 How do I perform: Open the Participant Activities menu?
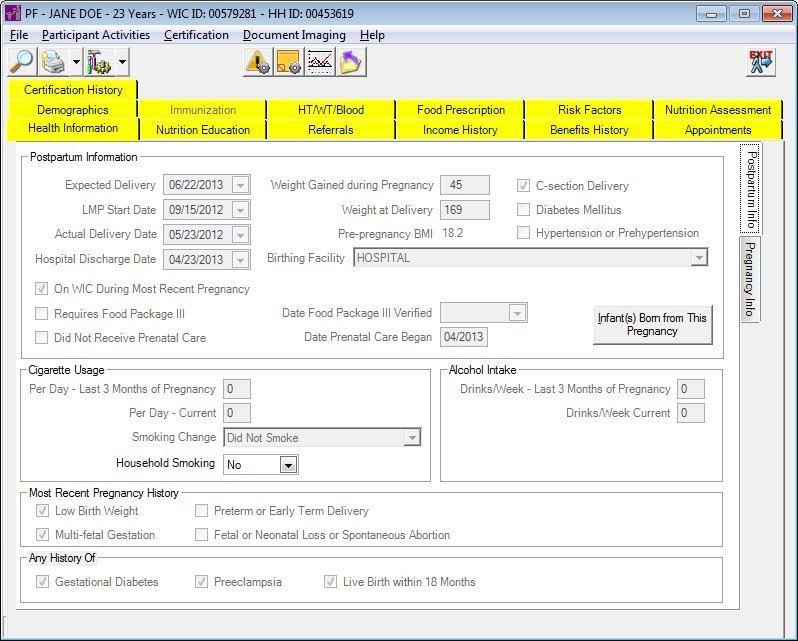tap(96, 35)
